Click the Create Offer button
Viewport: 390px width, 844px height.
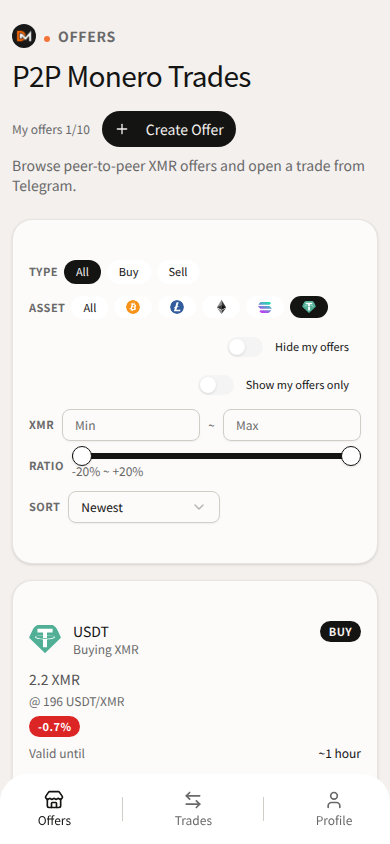click(169, 129)
